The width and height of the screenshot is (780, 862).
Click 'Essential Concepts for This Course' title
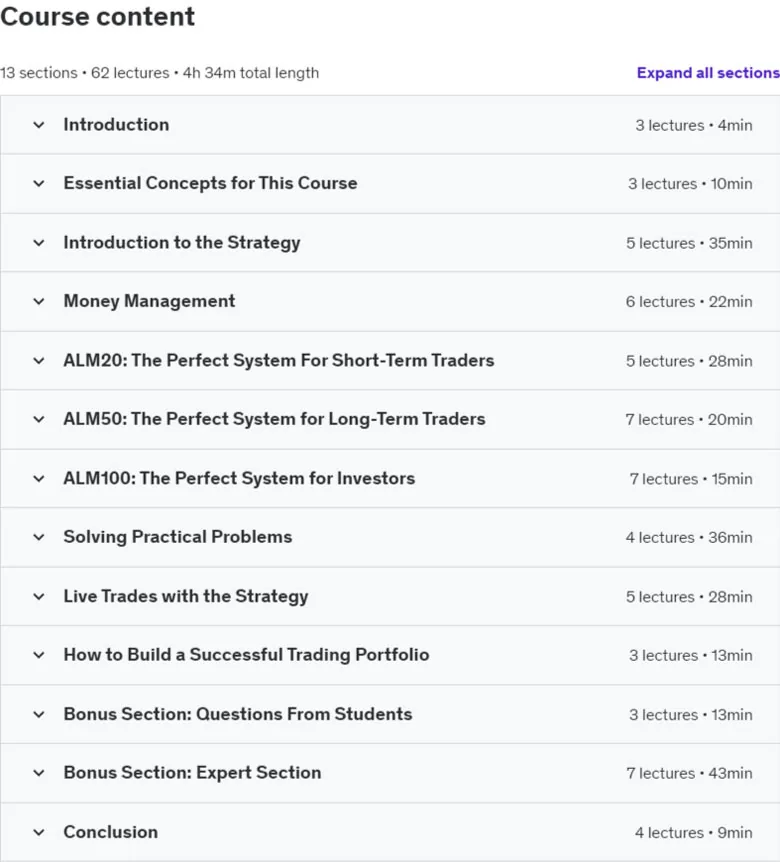(210, 183)
